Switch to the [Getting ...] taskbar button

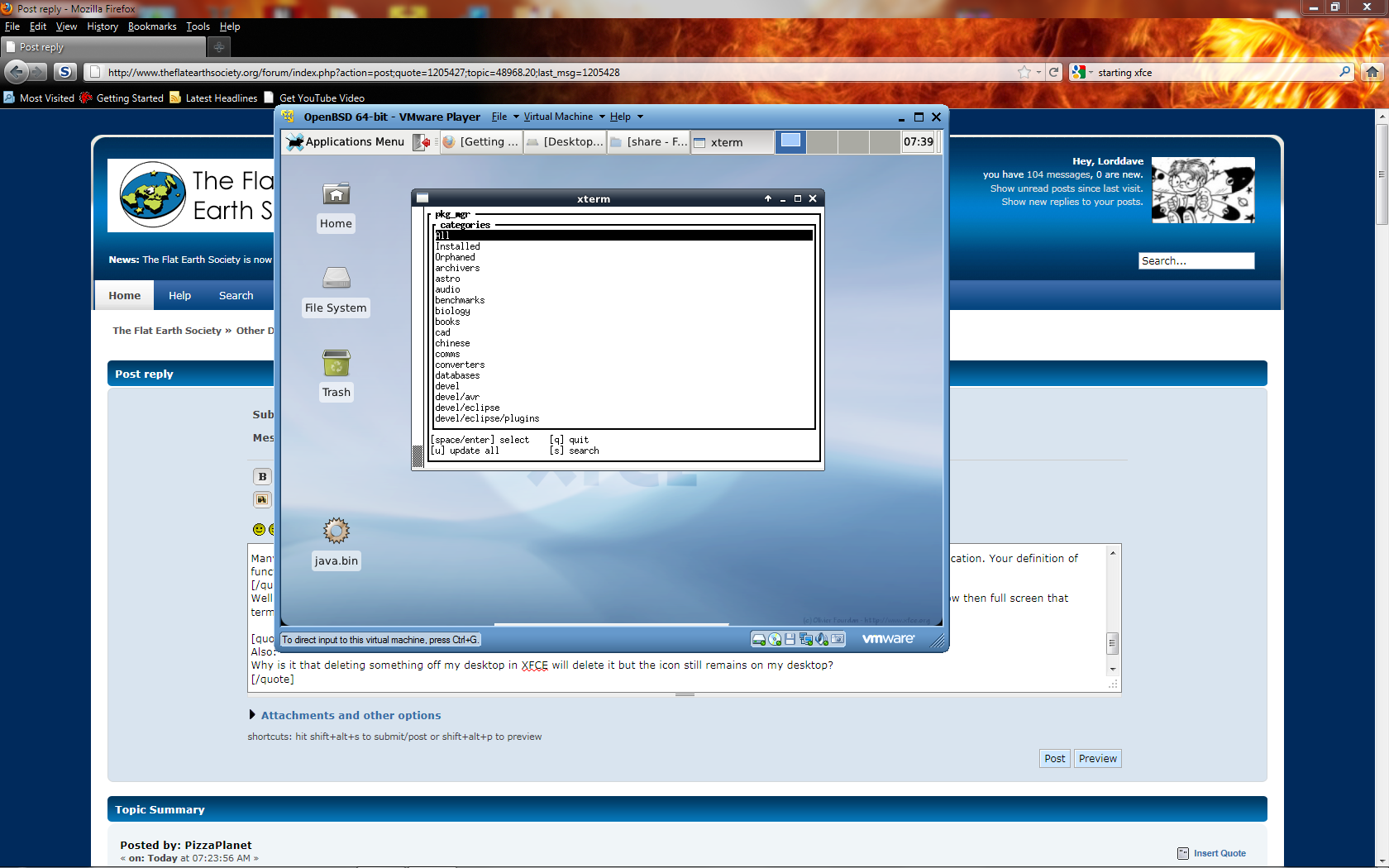[x=481, y=142]
